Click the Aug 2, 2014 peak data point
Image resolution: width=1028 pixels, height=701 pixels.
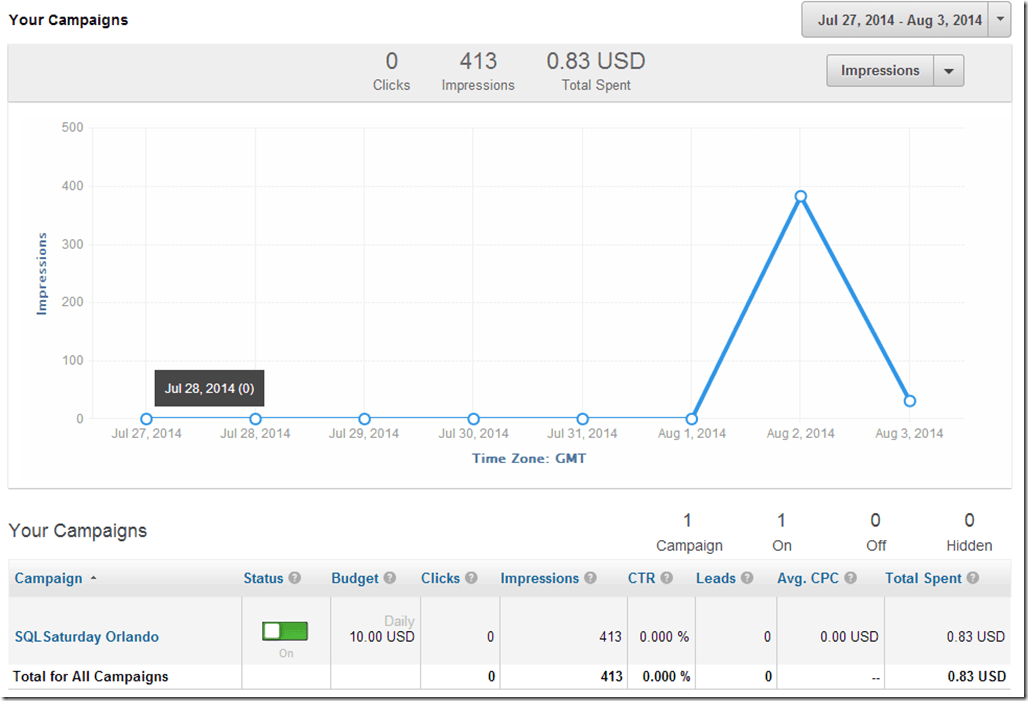click(800, 197)
